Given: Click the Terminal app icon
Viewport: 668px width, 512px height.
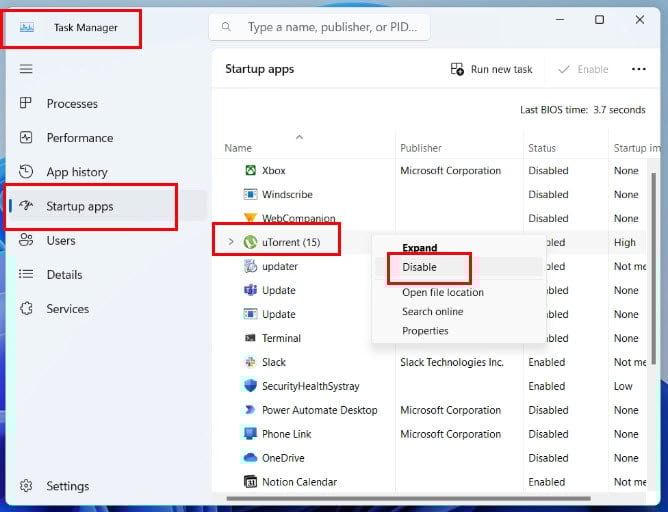Looking at the screenshot, I should [250, 338].
